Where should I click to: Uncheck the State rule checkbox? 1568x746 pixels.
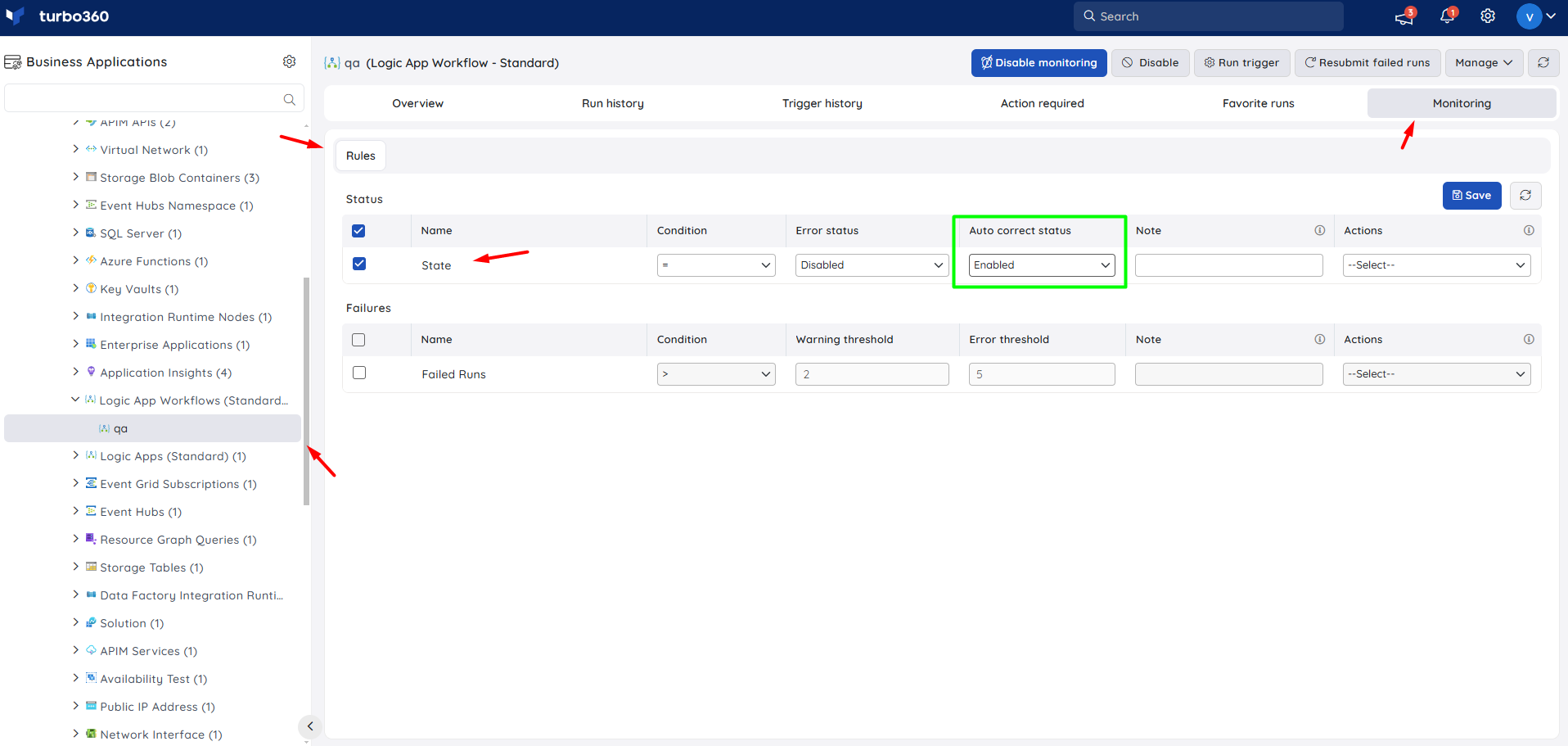tap(359, 264)
